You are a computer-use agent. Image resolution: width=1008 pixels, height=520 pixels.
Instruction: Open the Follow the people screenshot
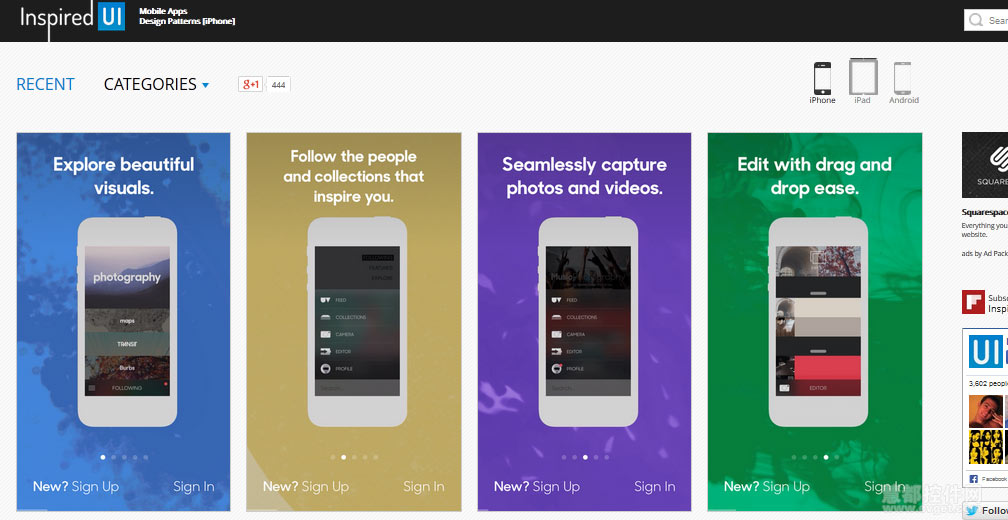pyautogui.click(x=354, y=321)
